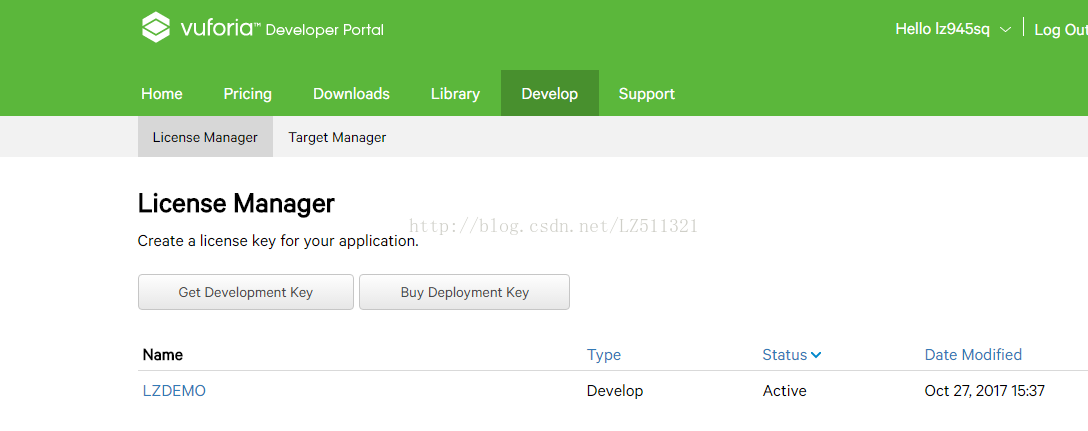Sort licenses by Type column

pyautogui.click(x=604, y=355)
